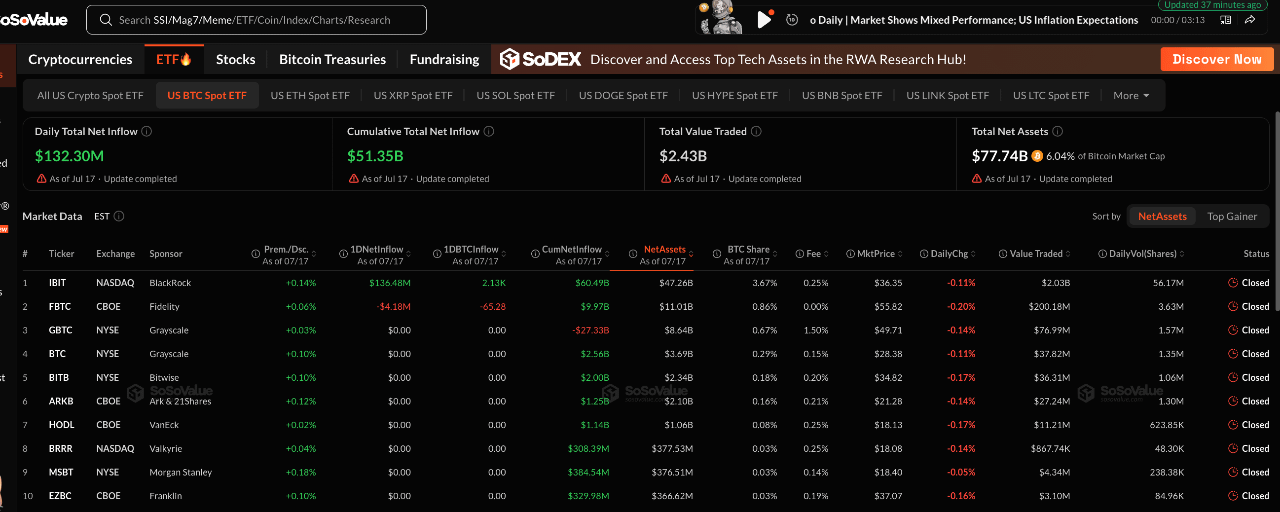This screenshot has width=1280, height=512.
Task: Select All US Crypto Spot ETF tab
Action: click(90, 96)
